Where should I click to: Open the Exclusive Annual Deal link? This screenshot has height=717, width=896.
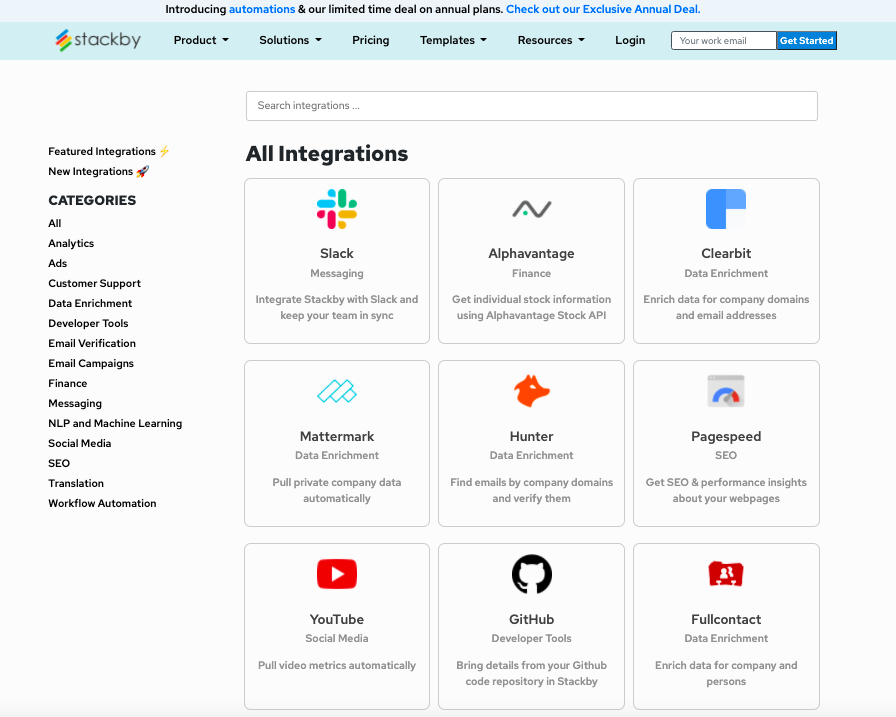[603, 9]
